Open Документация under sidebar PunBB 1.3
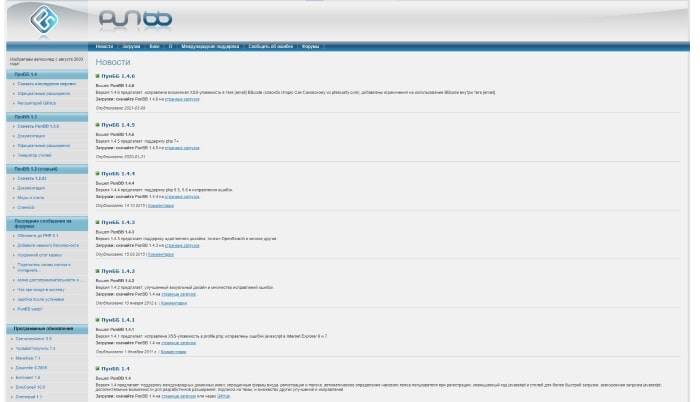Screen dimensions: 700x402 [31, 136]
